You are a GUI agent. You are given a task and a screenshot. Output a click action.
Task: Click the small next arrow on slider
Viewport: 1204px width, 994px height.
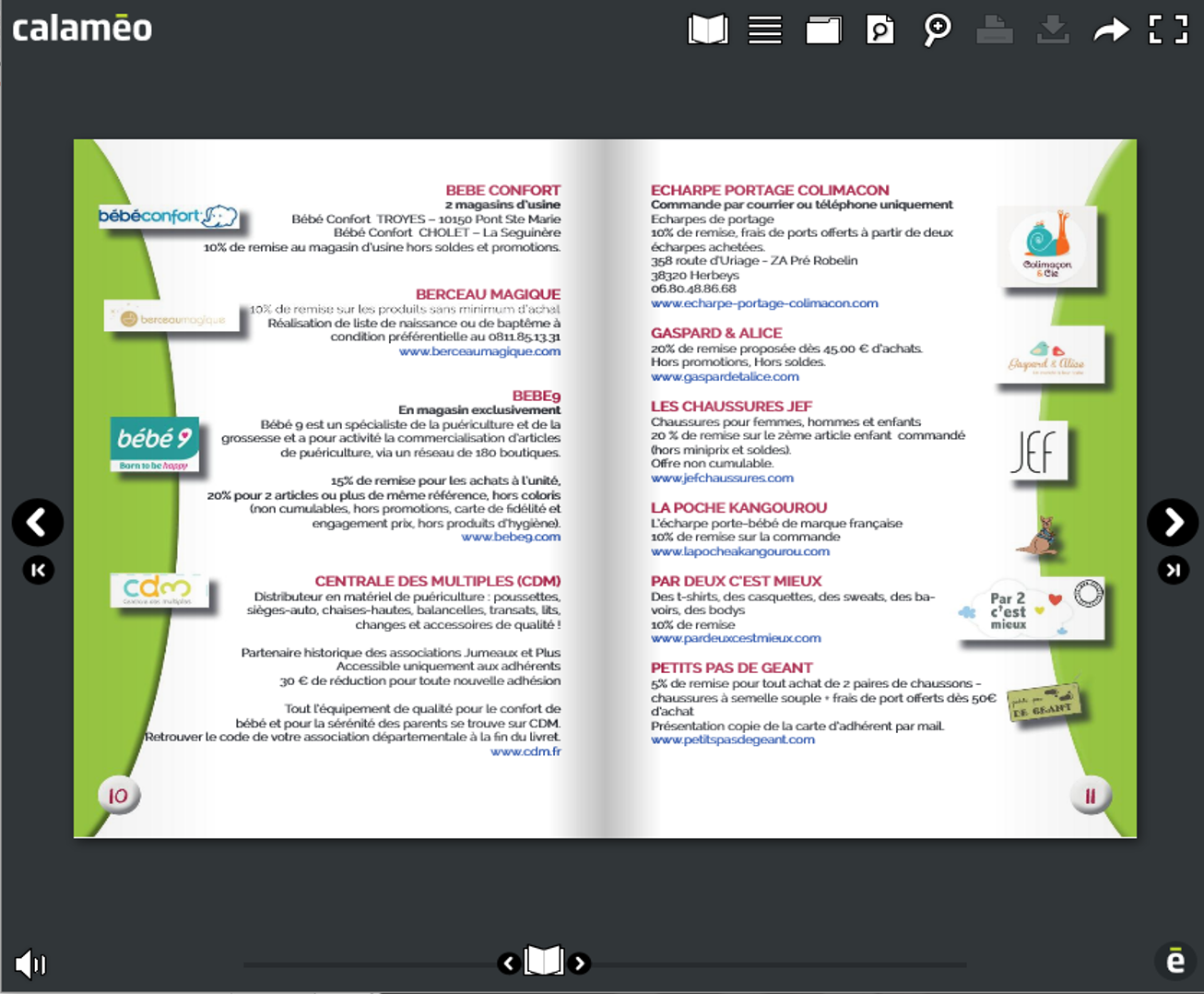pos(579,964)
